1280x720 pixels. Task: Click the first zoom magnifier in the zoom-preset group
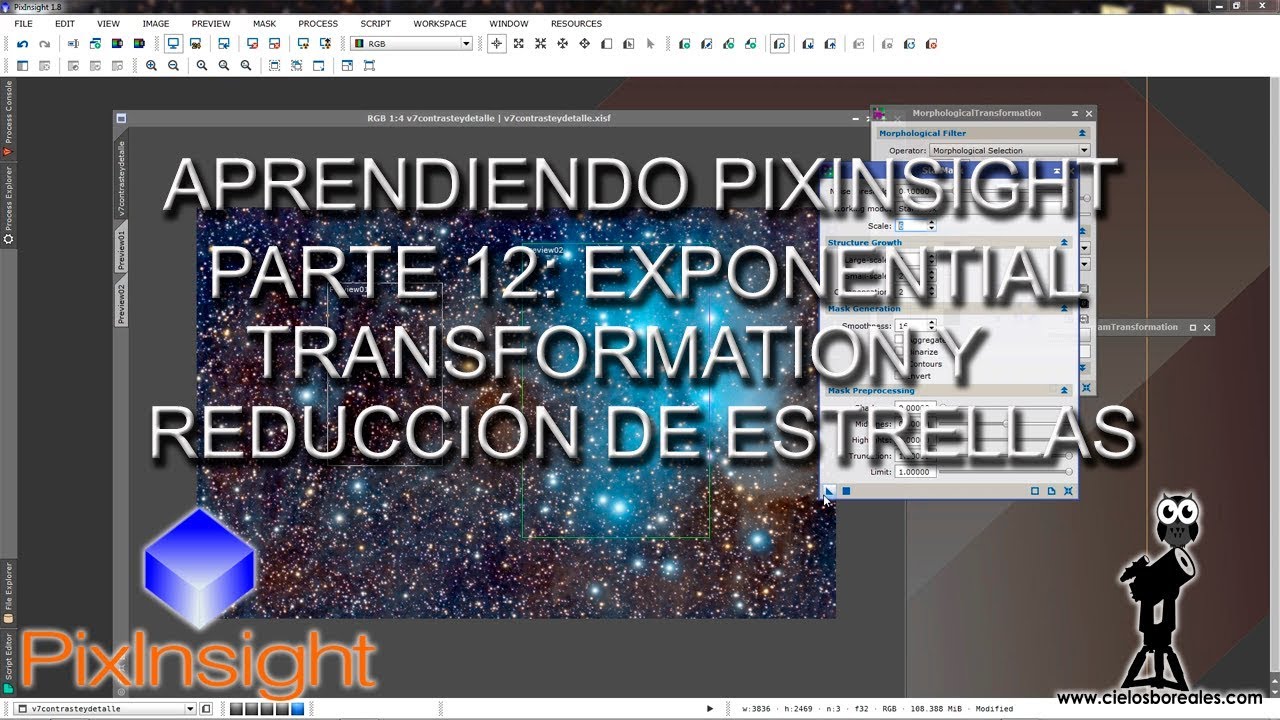(x=202, y=66)
